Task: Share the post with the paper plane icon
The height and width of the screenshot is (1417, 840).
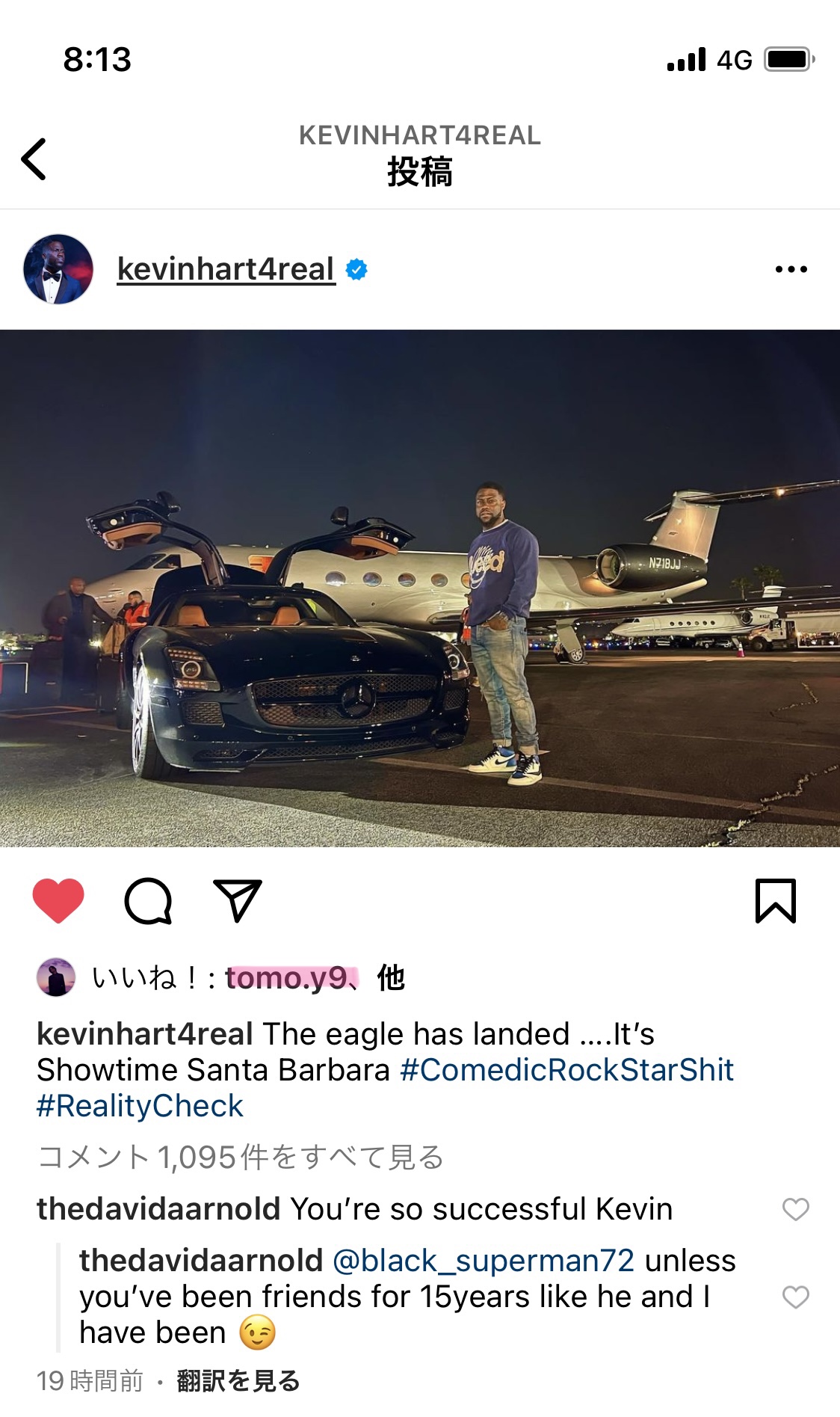Action: [x=238, y=900]
